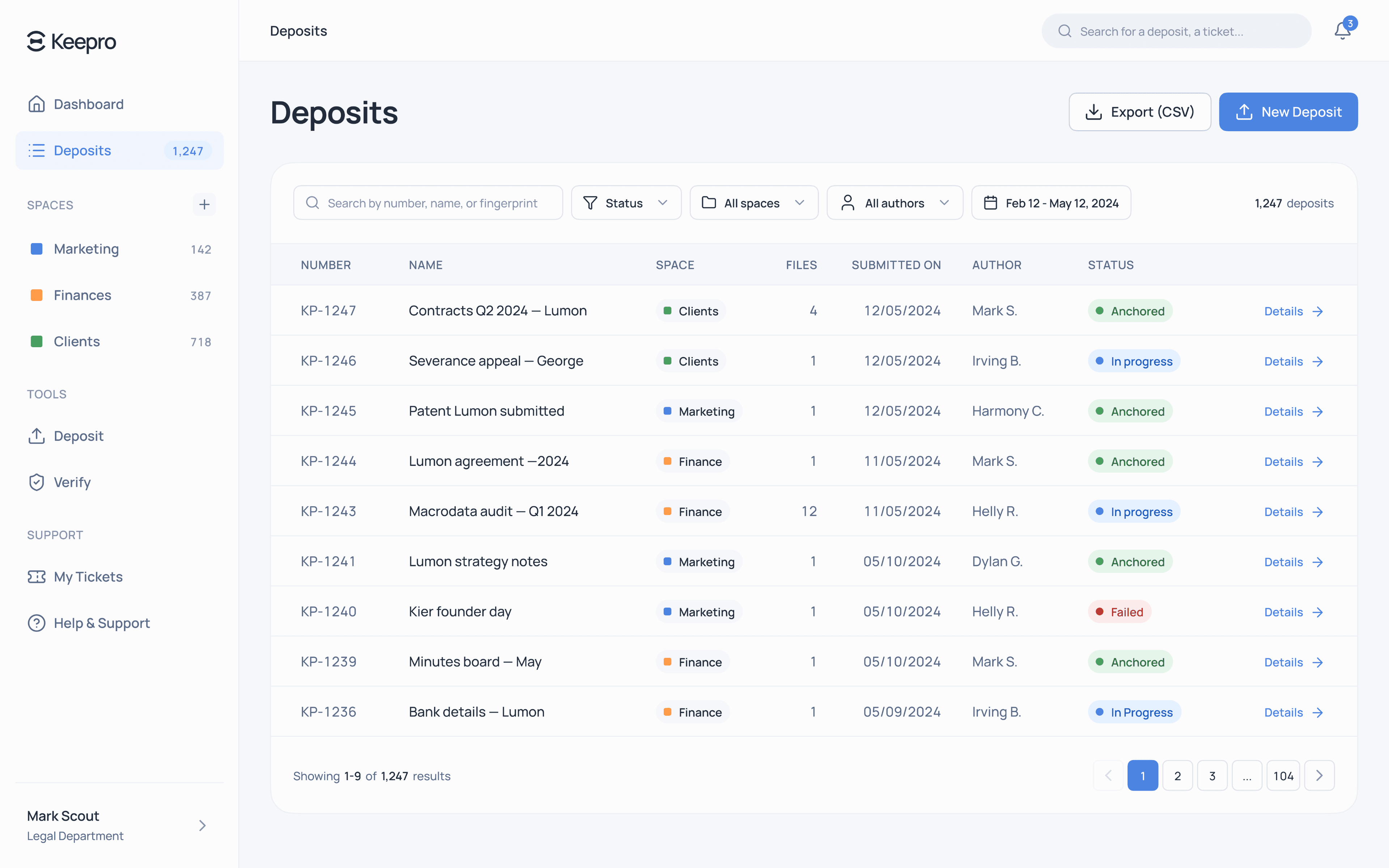
Task: Click the SUBMITTED ON column header
Action: (x=896, y=265)
